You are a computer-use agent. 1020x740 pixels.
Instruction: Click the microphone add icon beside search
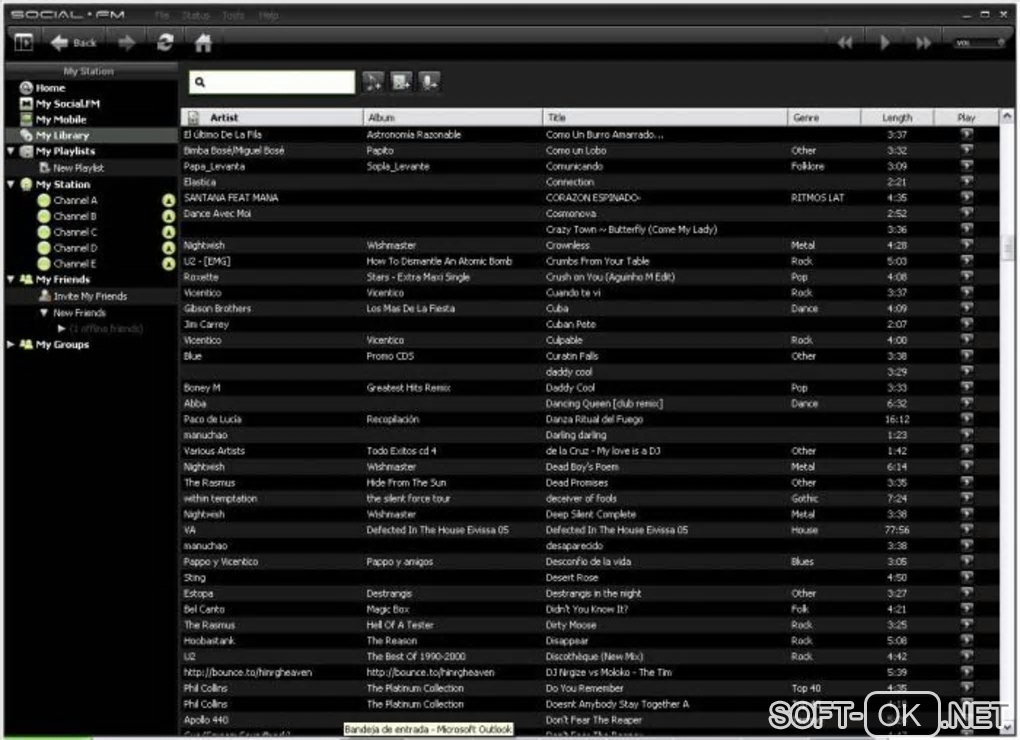pos(429,81)
